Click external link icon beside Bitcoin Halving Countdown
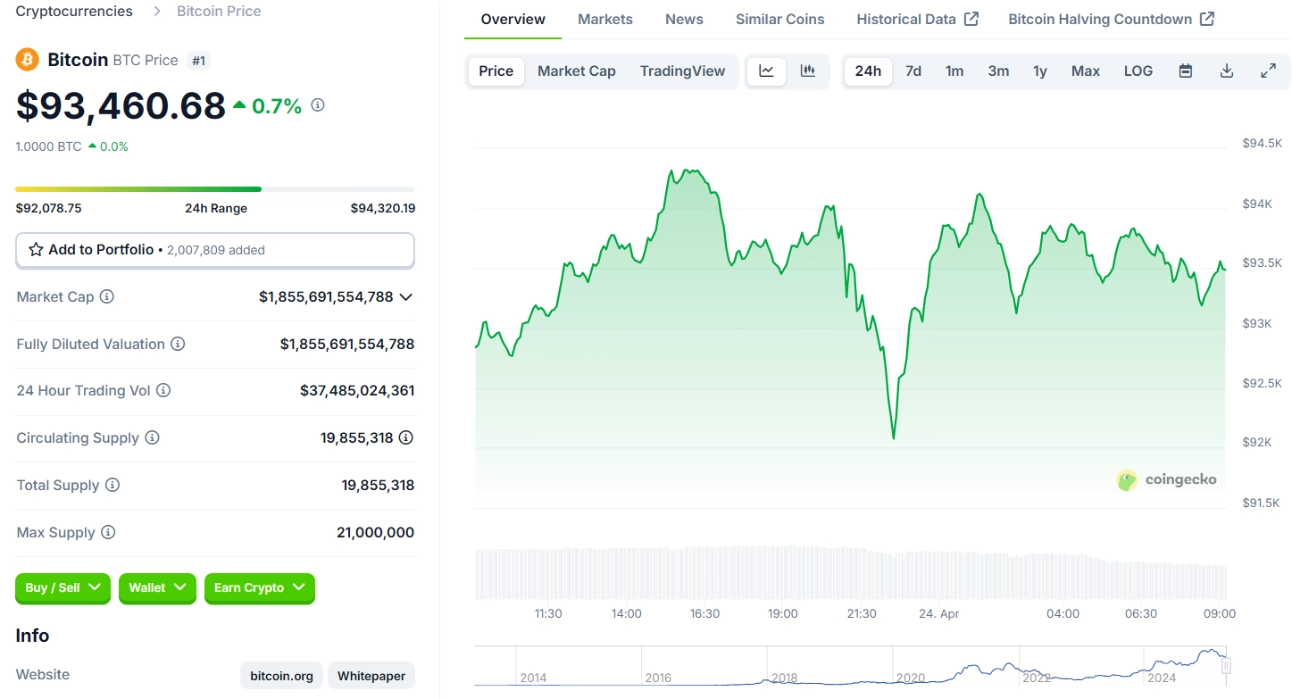The width and height of the screenshot is (1292, 699). tap(1207, 19)
